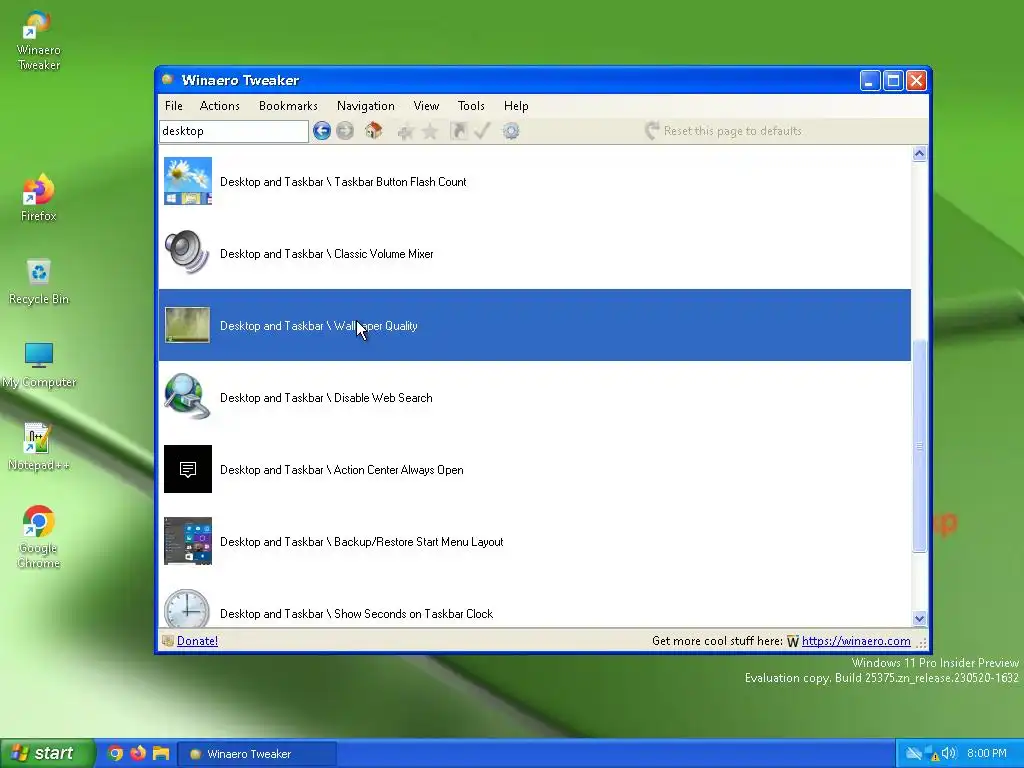The width and height of the screenshot is (1024, 768).
Task: Click the bookmarks star icon
Action: pyautogui.click(x=430, y=132)
